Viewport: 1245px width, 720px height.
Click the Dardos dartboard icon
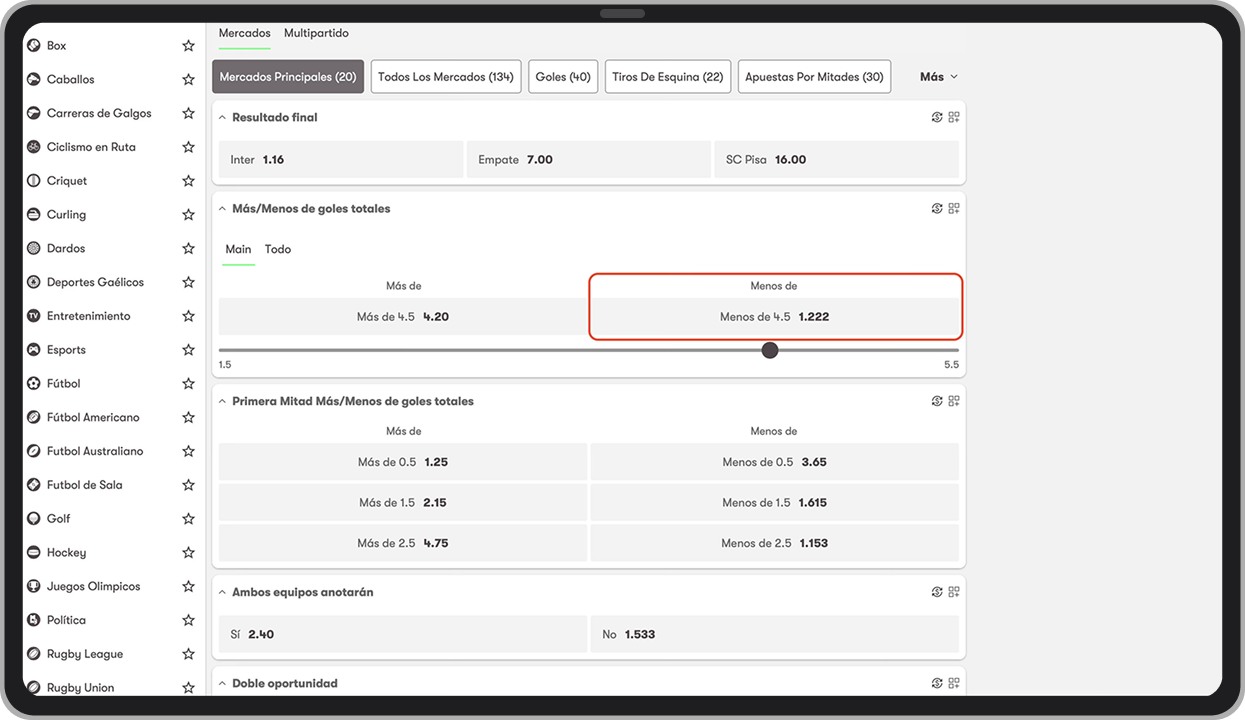[x=33, y=249]
